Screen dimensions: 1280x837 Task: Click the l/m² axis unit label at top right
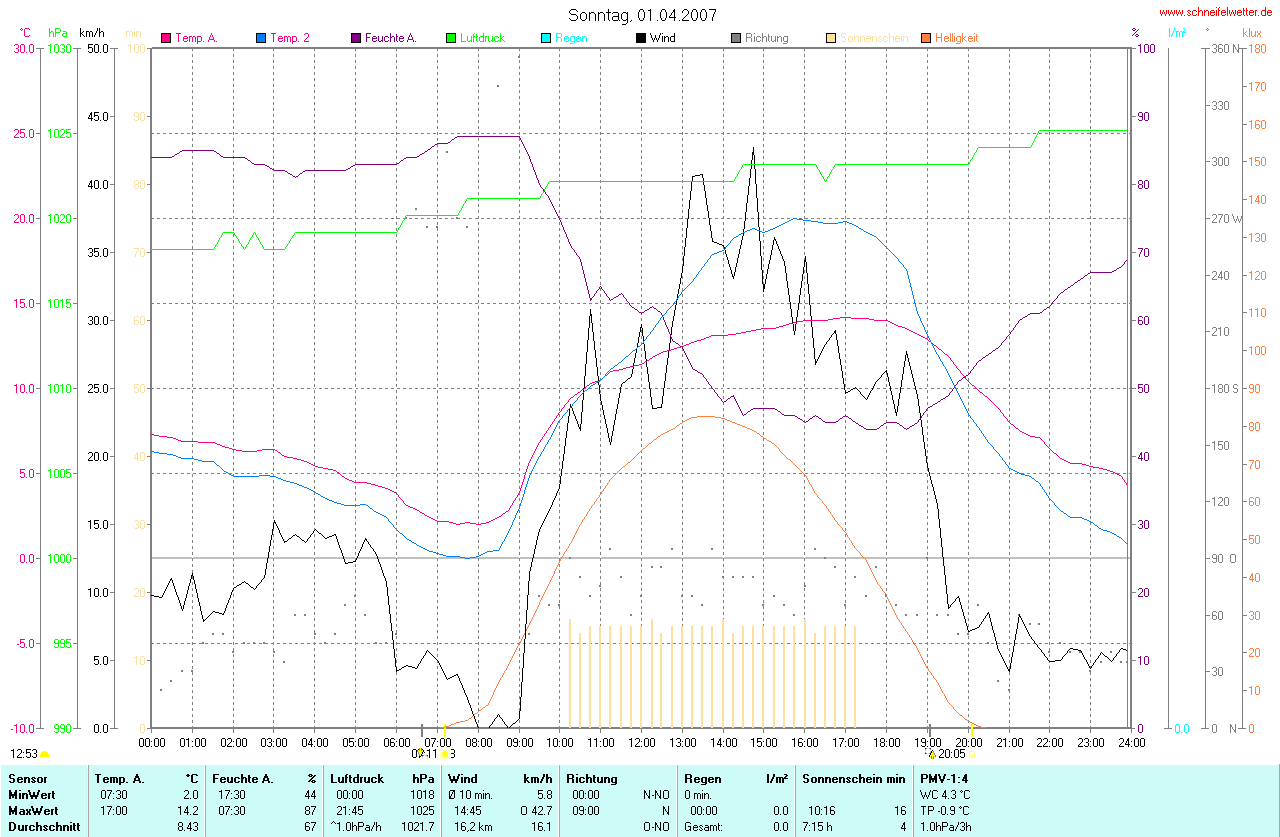pyautogui.click(x=1176, y=33)
